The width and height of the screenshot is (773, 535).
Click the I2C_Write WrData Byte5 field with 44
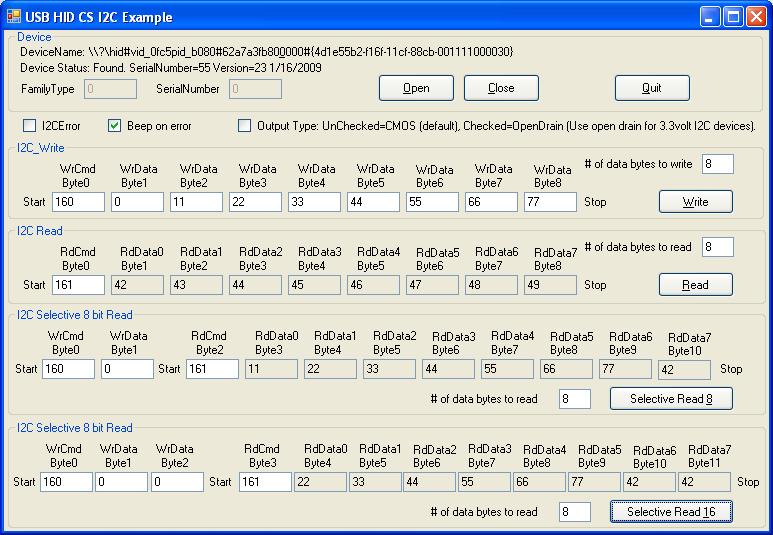click(x=373, y=202)
